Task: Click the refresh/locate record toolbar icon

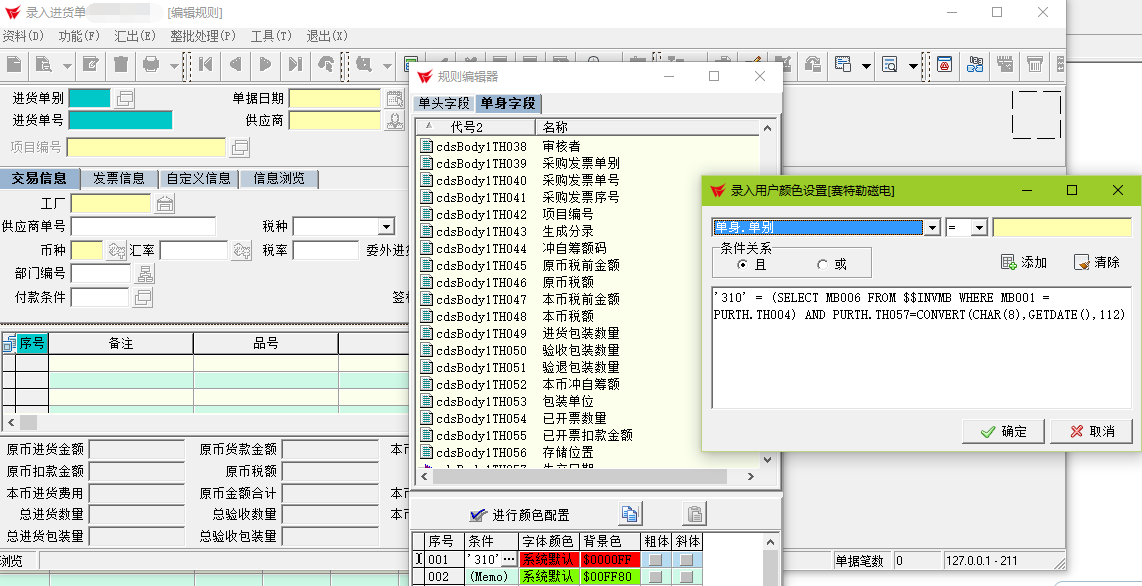Action: [x=326, y=65]
